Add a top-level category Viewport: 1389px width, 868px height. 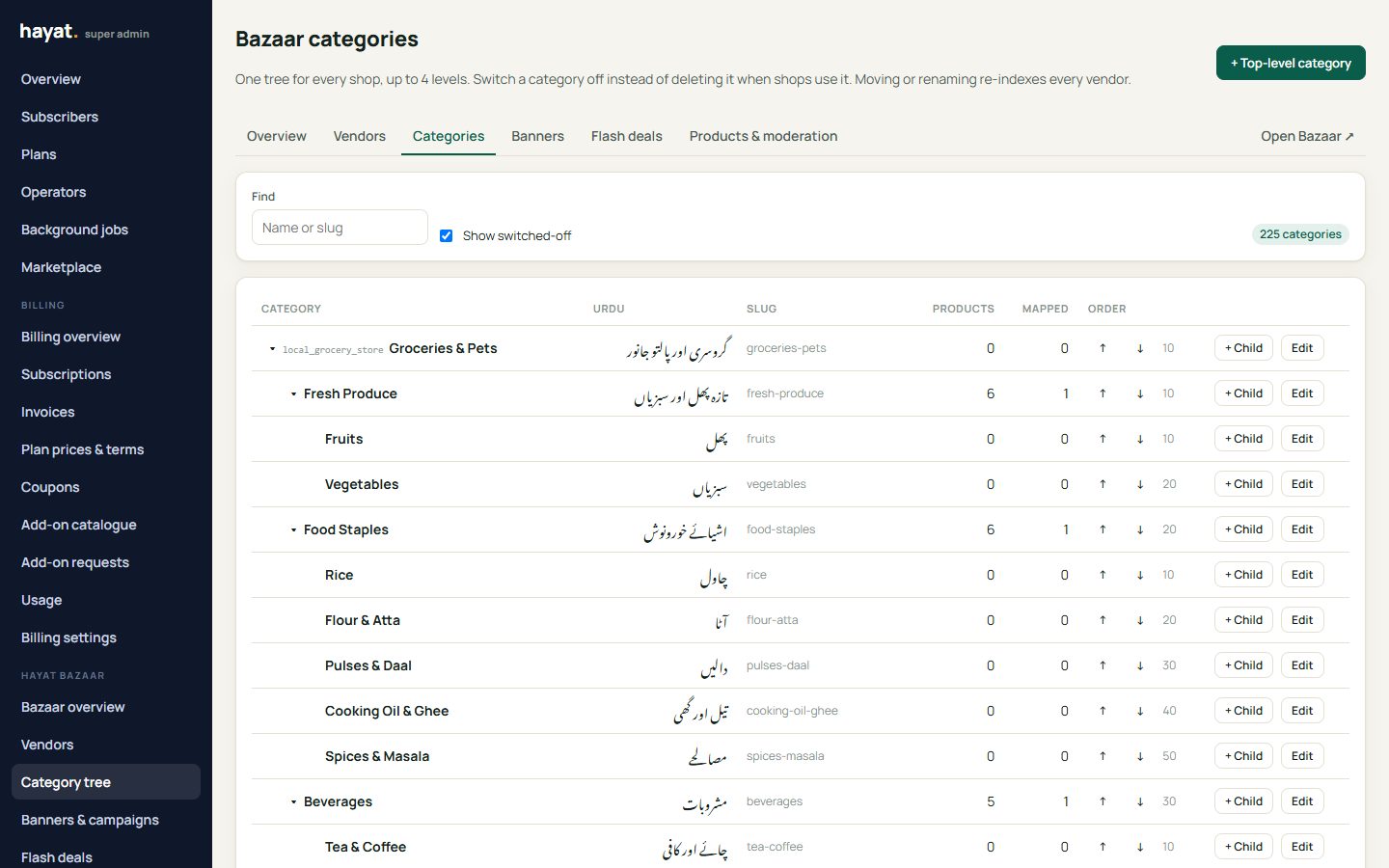[x=1291, y=63]
